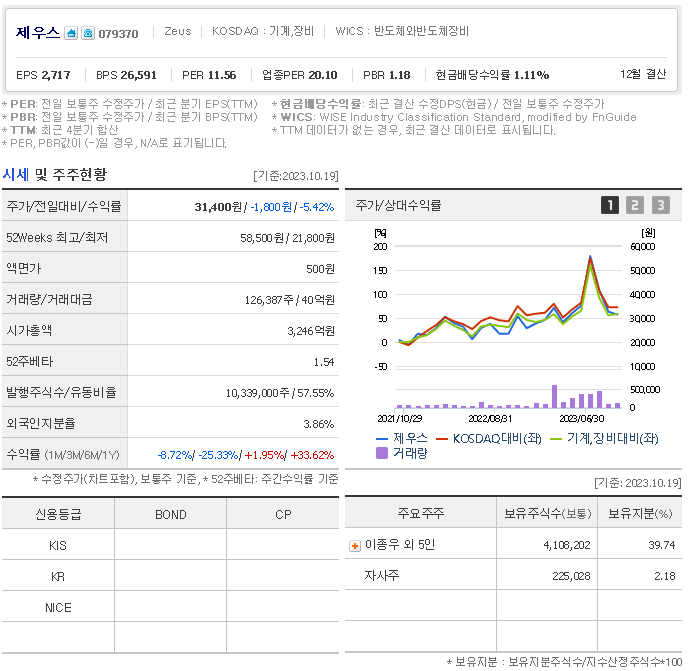Image resolution: width=692 pixels, height=671 pixels.
Task: Expand the 이종우 외 5인 shareholder row
Action: pos(354,546)
